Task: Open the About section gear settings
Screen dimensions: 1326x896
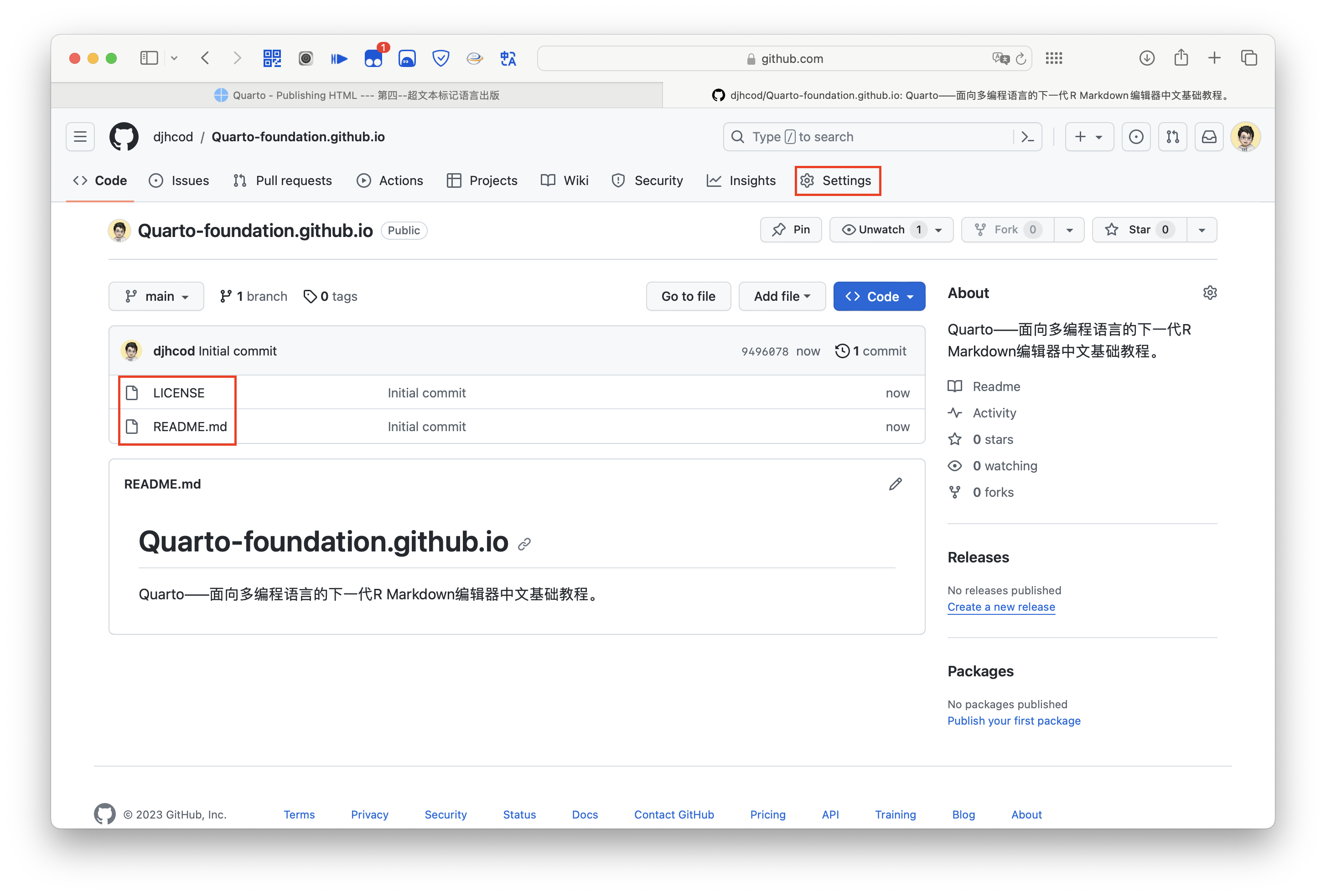Action: [1210, 293]
